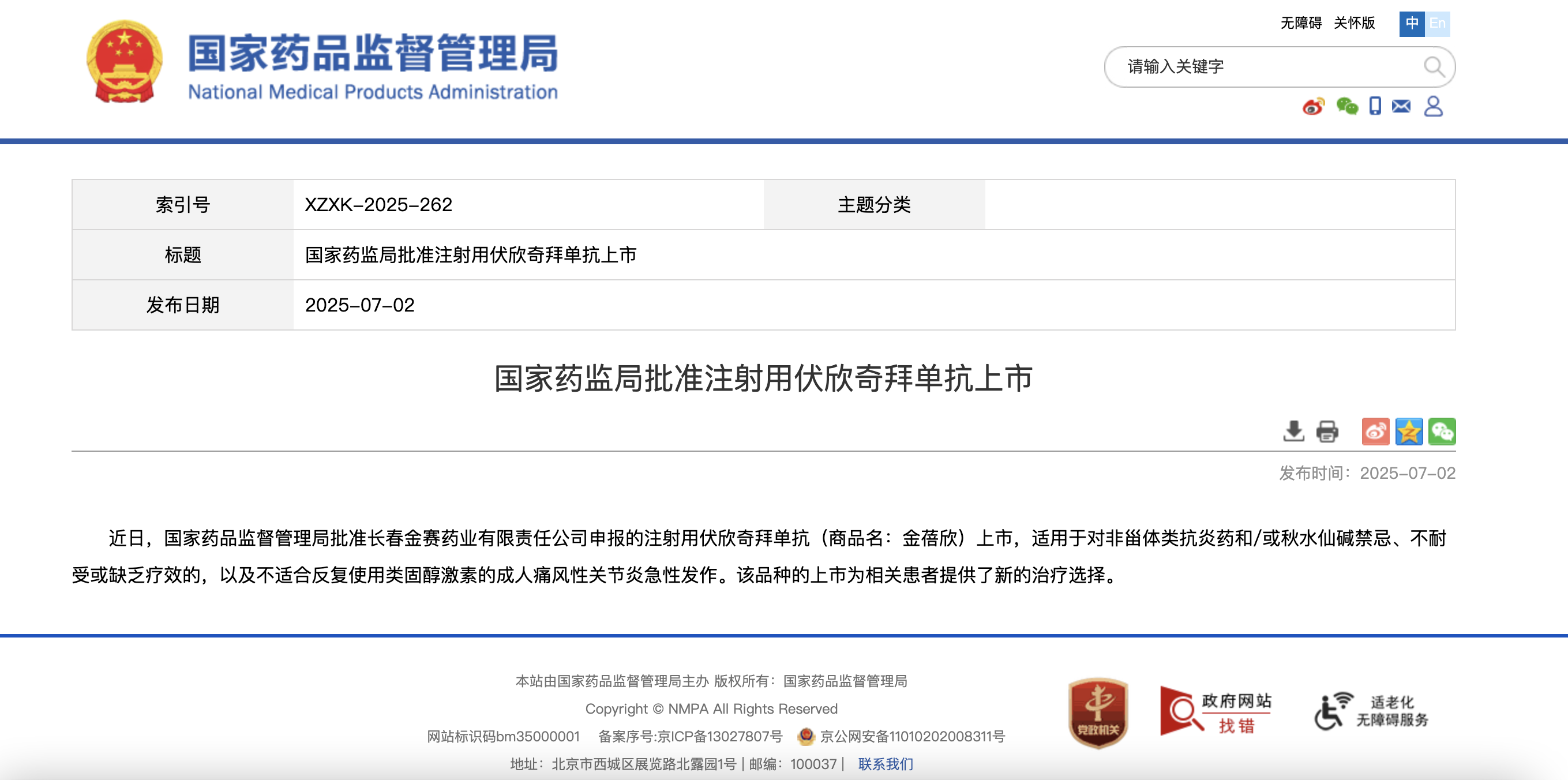Switch the language to Chinese (中)

point(1412,23)
